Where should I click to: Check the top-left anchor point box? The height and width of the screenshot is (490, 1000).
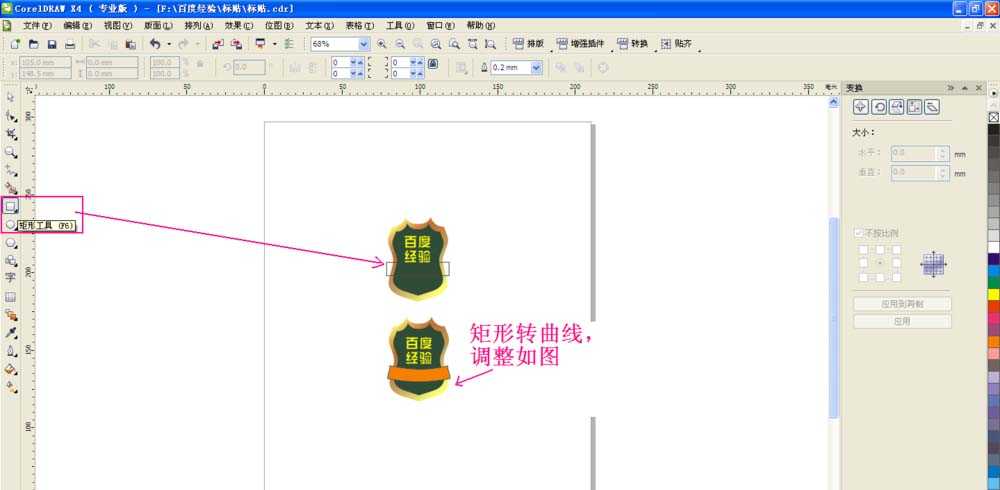[861, 249]
